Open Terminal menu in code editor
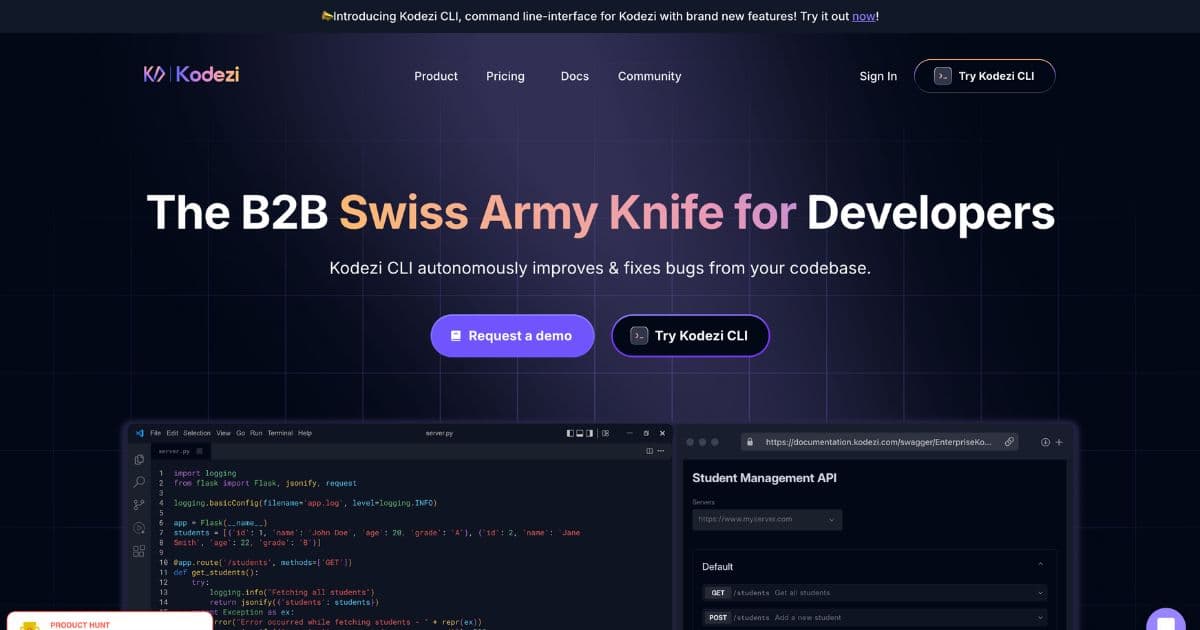 coord(280,433)
